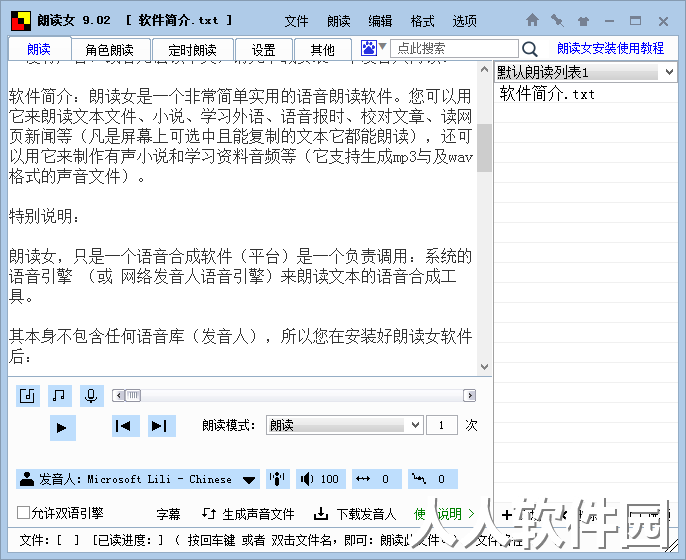Image resolution: width=686 pixels, height=560 pixels.
Task: Click the 生成声音文件 label
Action: click(258, 514)
